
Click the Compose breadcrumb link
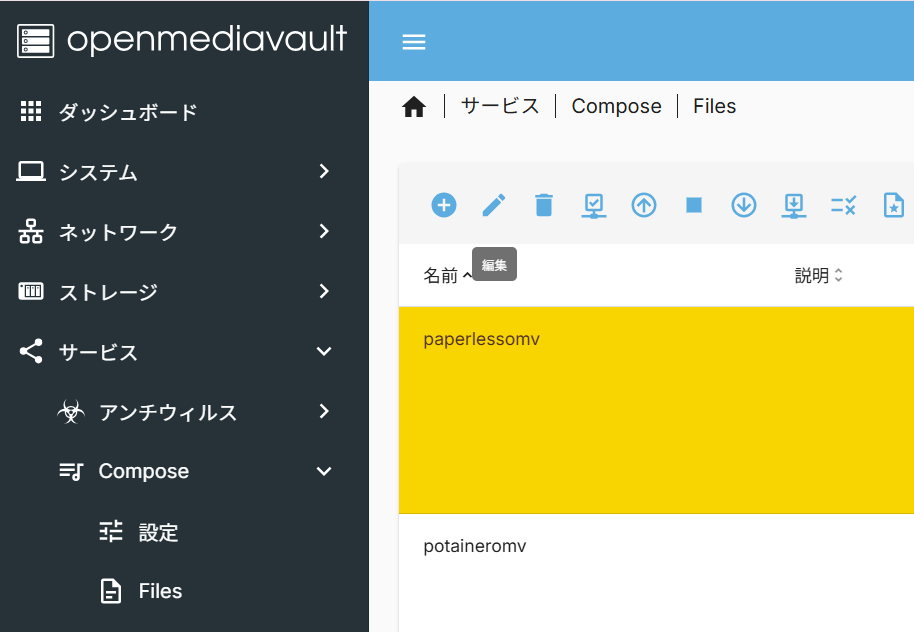pos(616,106)
